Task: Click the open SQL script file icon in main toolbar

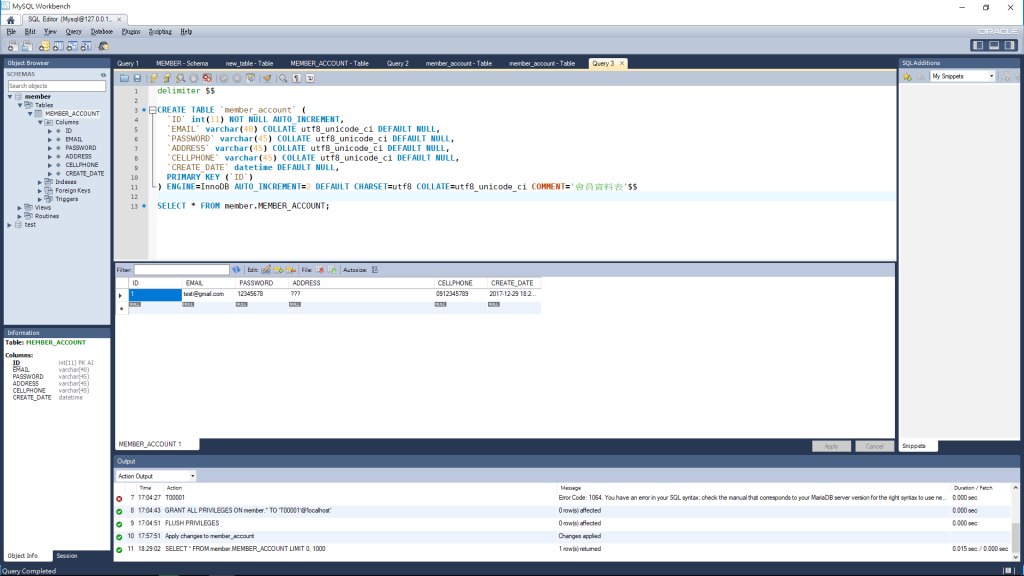Action: click(x=27, y=46)
